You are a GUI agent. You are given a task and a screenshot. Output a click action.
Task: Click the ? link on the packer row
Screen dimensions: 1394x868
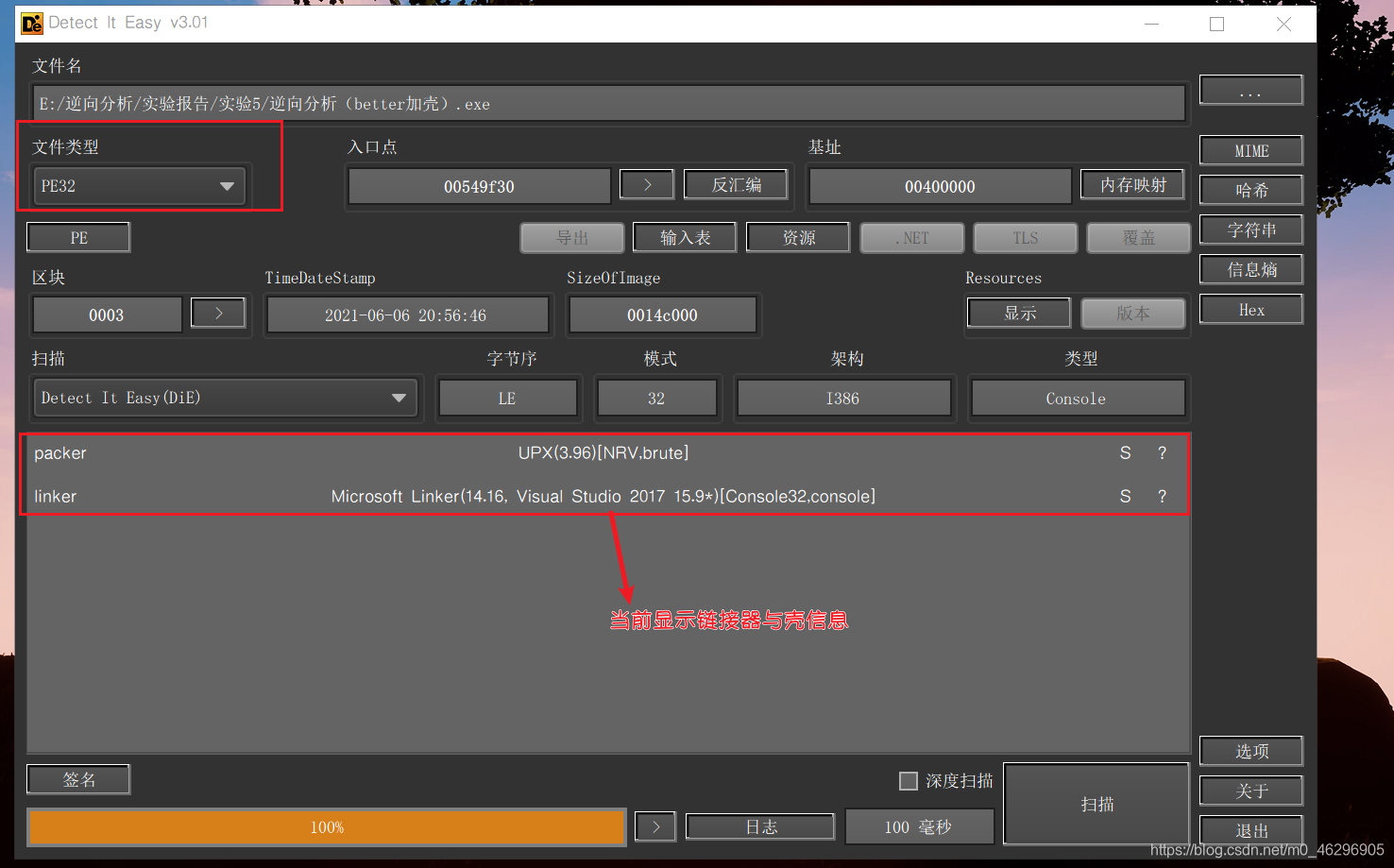(x=1162, y=453)
